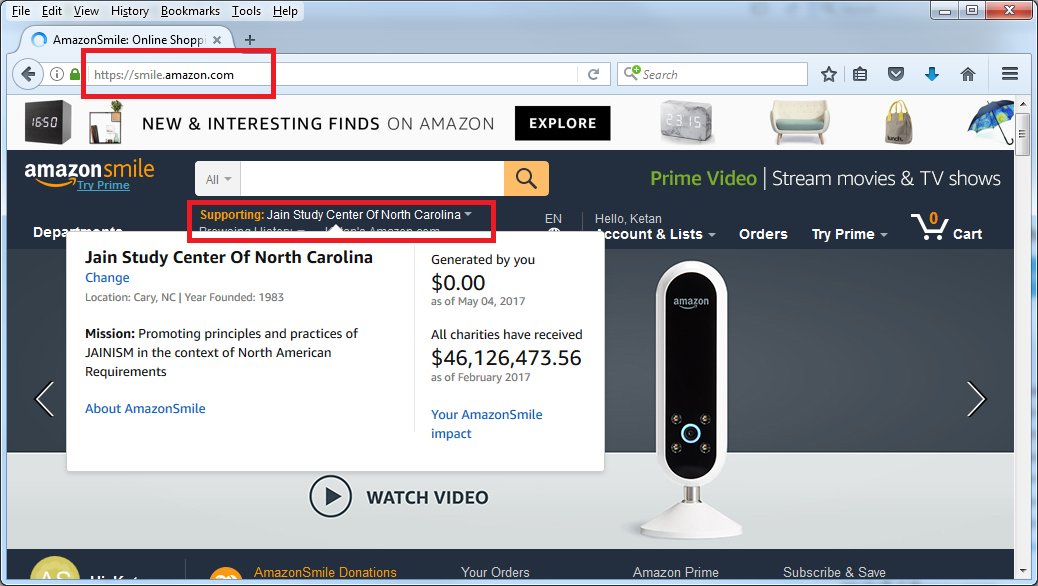This screenshot has height=586, width=1038.
Task: Click Try Prime under the logo
Action: pos(103,185)
